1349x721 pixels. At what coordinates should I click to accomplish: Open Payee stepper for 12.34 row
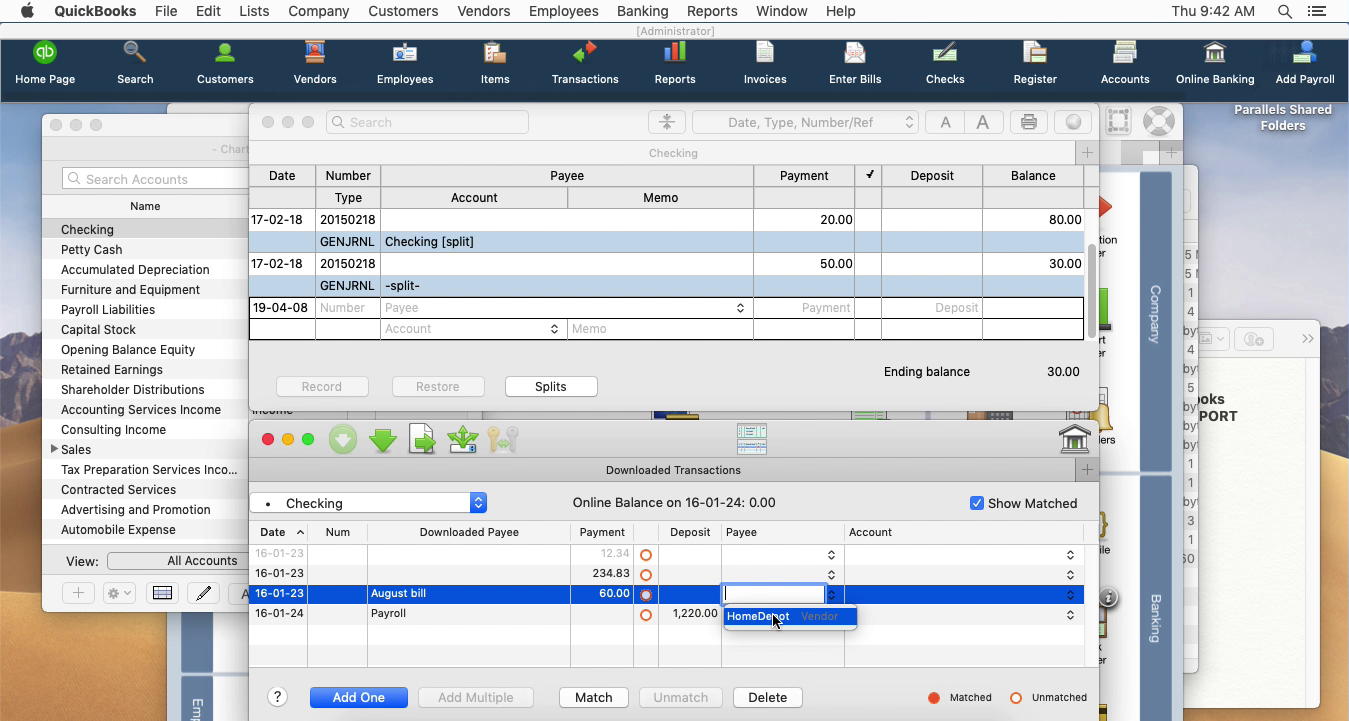831,555
